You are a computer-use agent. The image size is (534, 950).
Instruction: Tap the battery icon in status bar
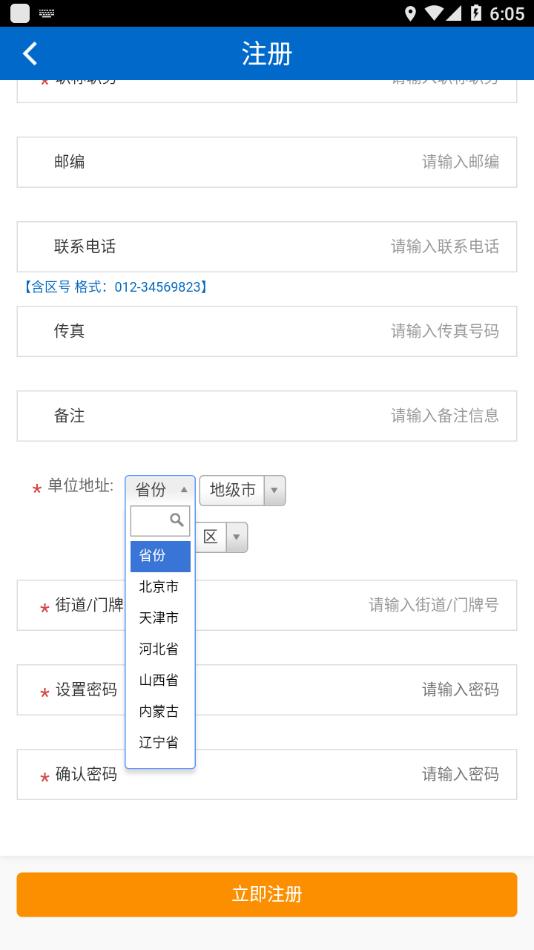[476, 13]
